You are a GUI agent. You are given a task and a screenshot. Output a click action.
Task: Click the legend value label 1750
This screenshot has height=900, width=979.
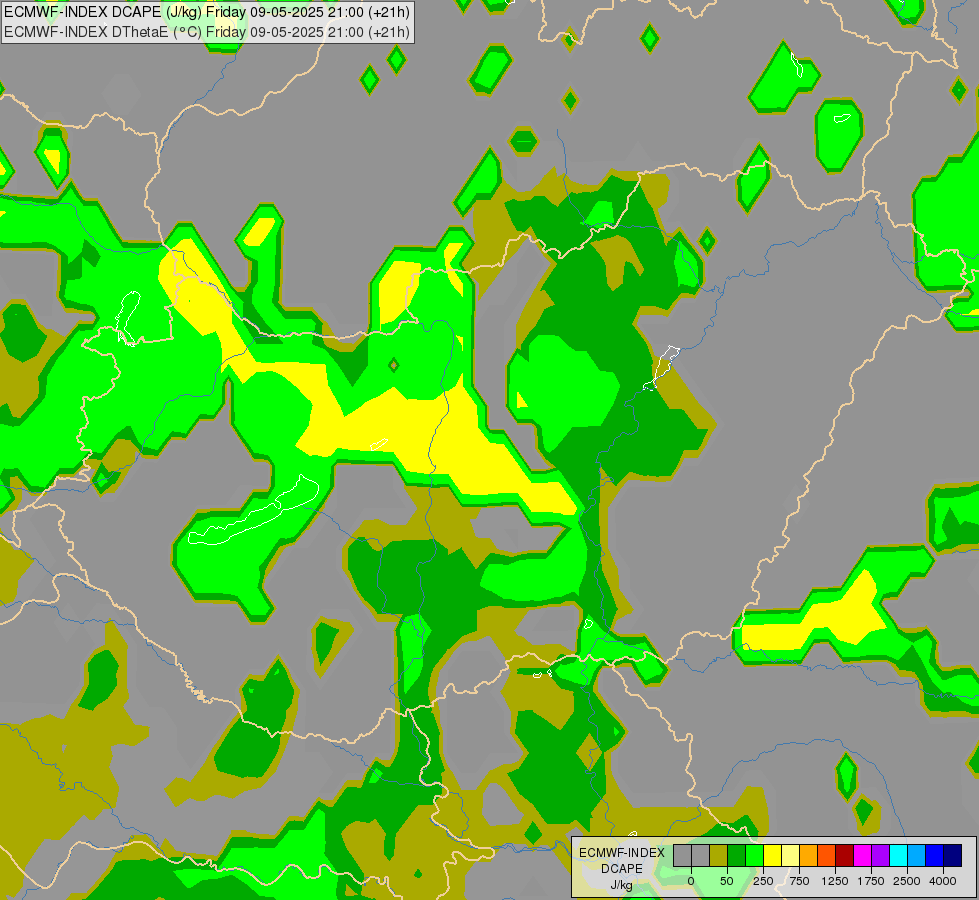(x=871, y=881)
